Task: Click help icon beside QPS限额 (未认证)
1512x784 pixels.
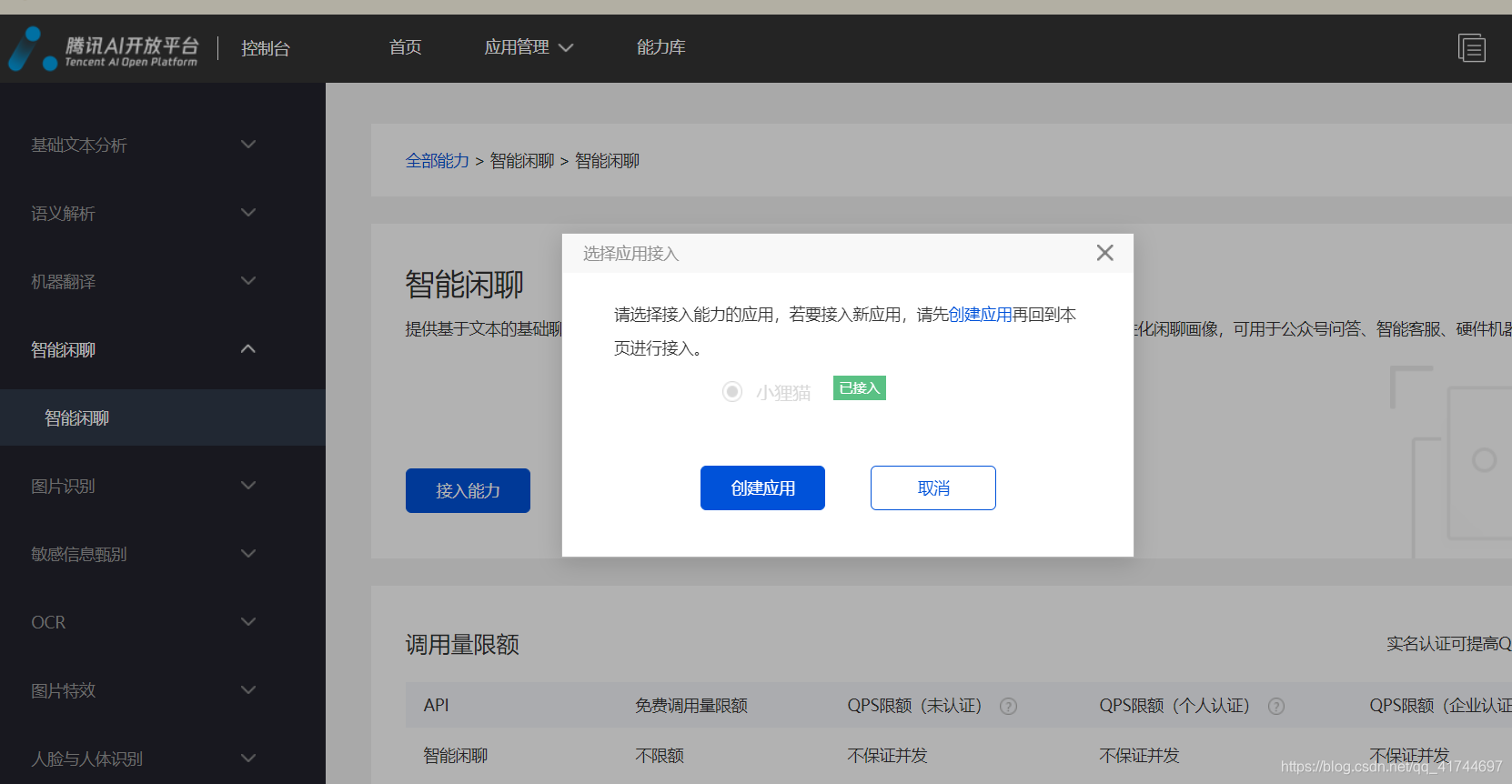Action: tap(1008, 706)
